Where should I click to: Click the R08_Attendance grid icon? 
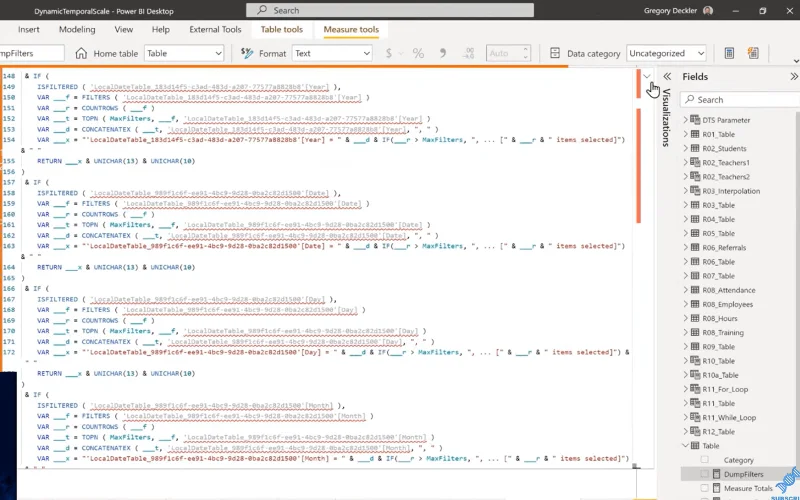[695, 290]
